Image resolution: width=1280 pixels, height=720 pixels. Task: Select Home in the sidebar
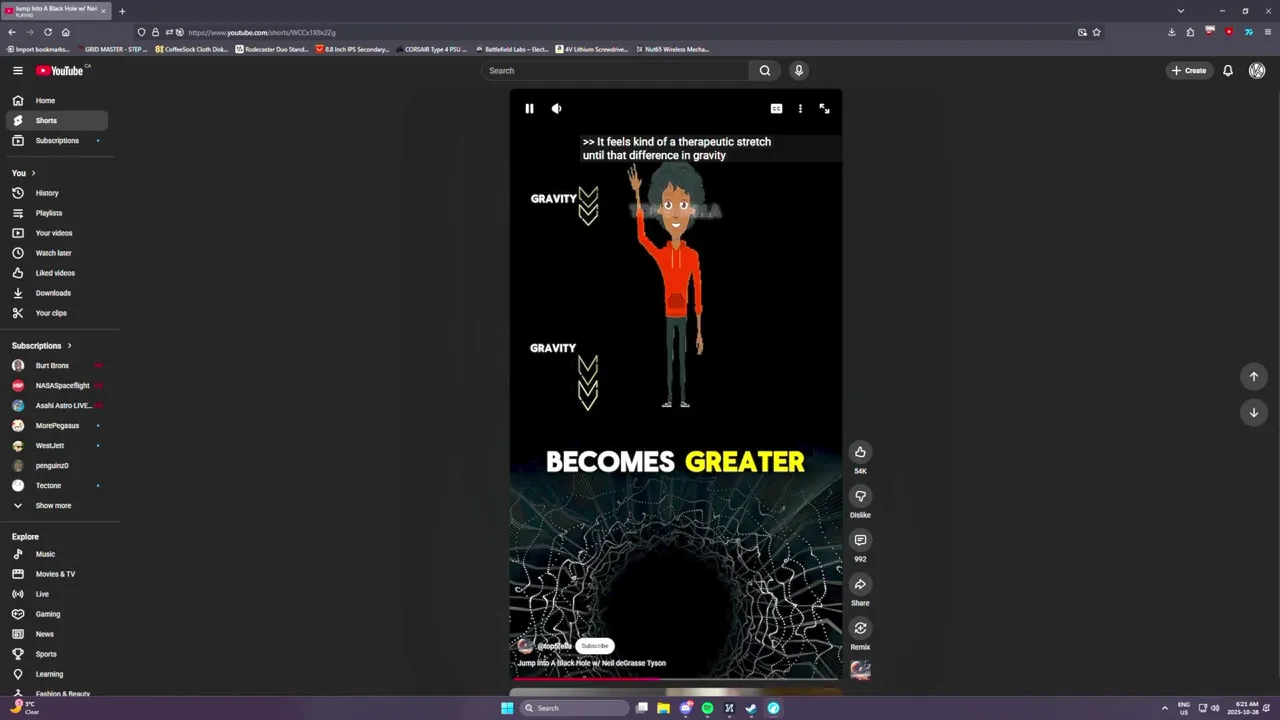tap(57, 100)
